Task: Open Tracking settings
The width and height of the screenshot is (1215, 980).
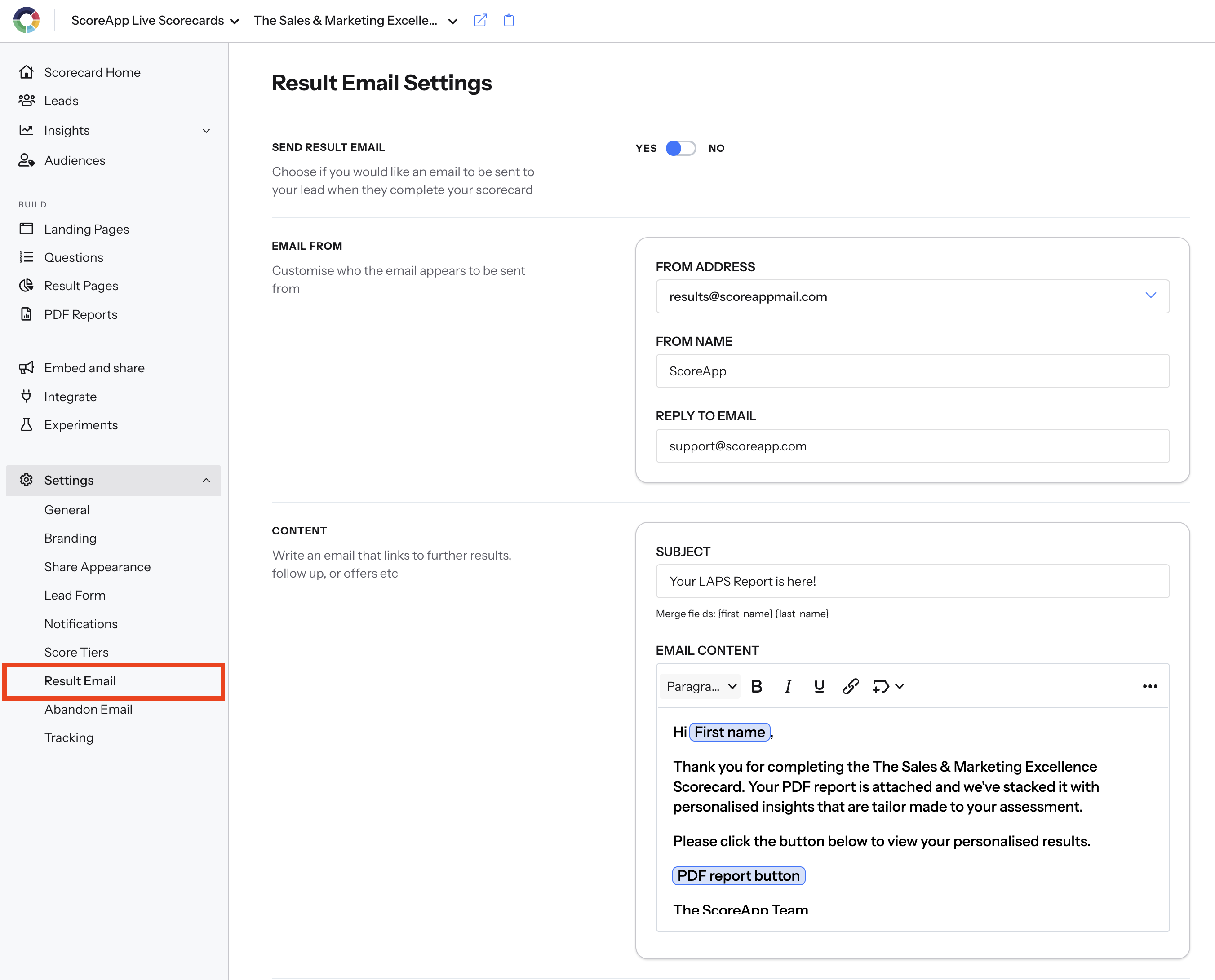Action: pos(69,737)
